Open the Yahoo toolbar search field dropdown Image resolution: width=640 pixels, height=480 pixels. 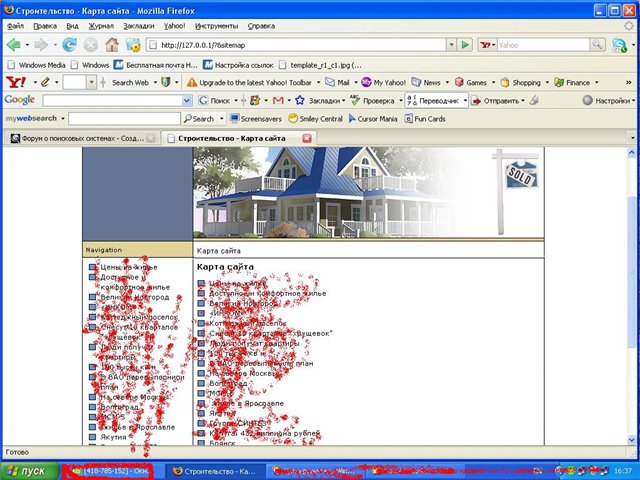pos(91,82)
